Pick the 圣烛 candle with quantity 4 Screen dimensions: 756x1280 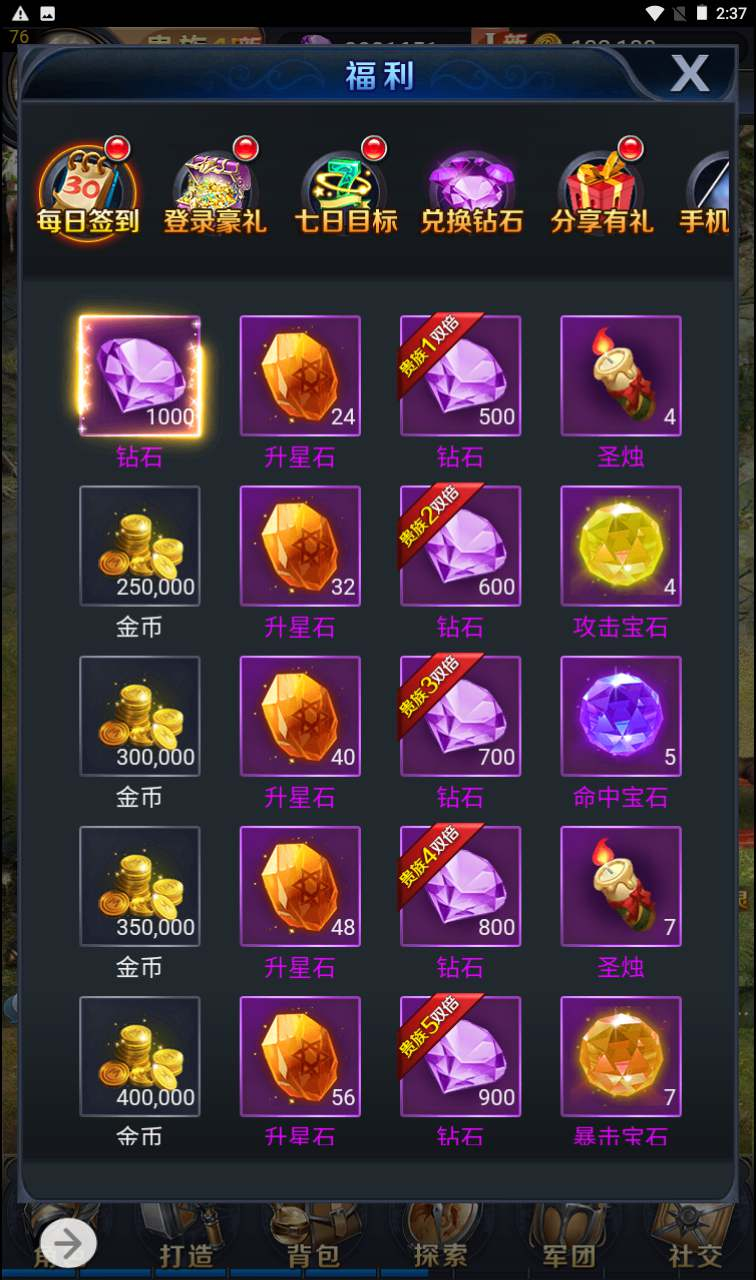pyautogui.click(x=621, y=376)
